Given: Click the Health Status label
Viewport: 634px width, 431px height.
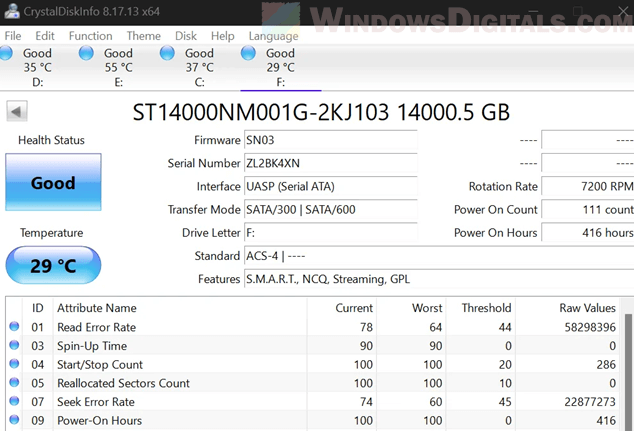Looking at the screenshot, I should point(51,140).
